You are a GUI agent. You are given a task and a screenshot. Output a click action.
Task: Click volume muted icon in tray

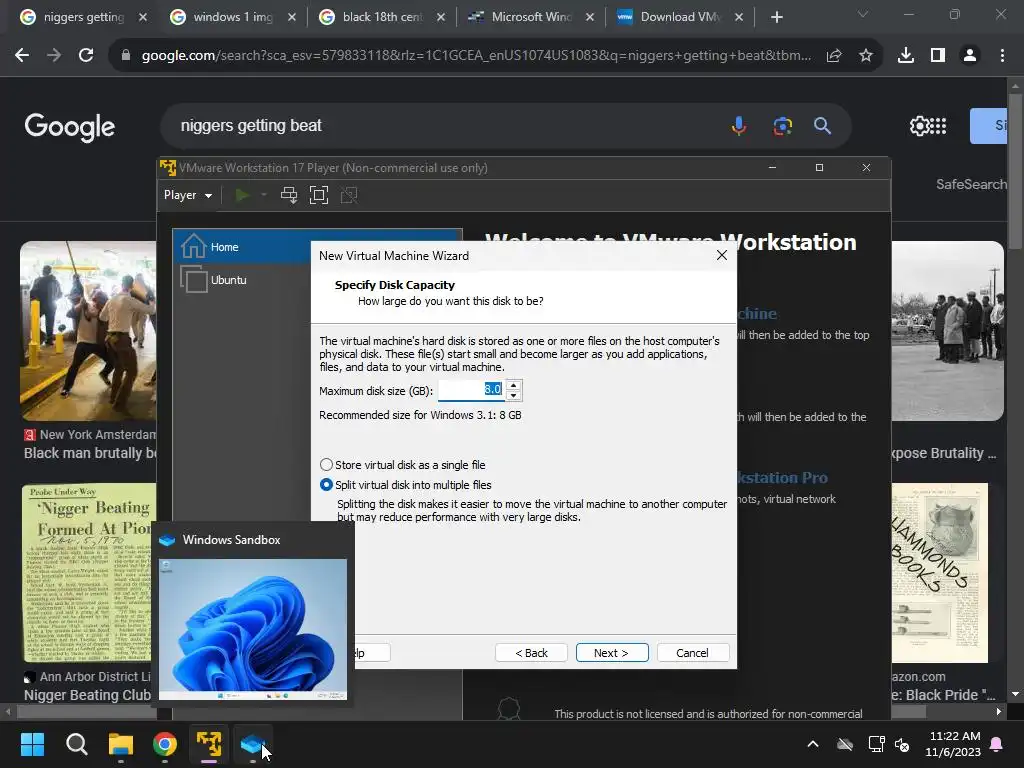pos(902,744)
